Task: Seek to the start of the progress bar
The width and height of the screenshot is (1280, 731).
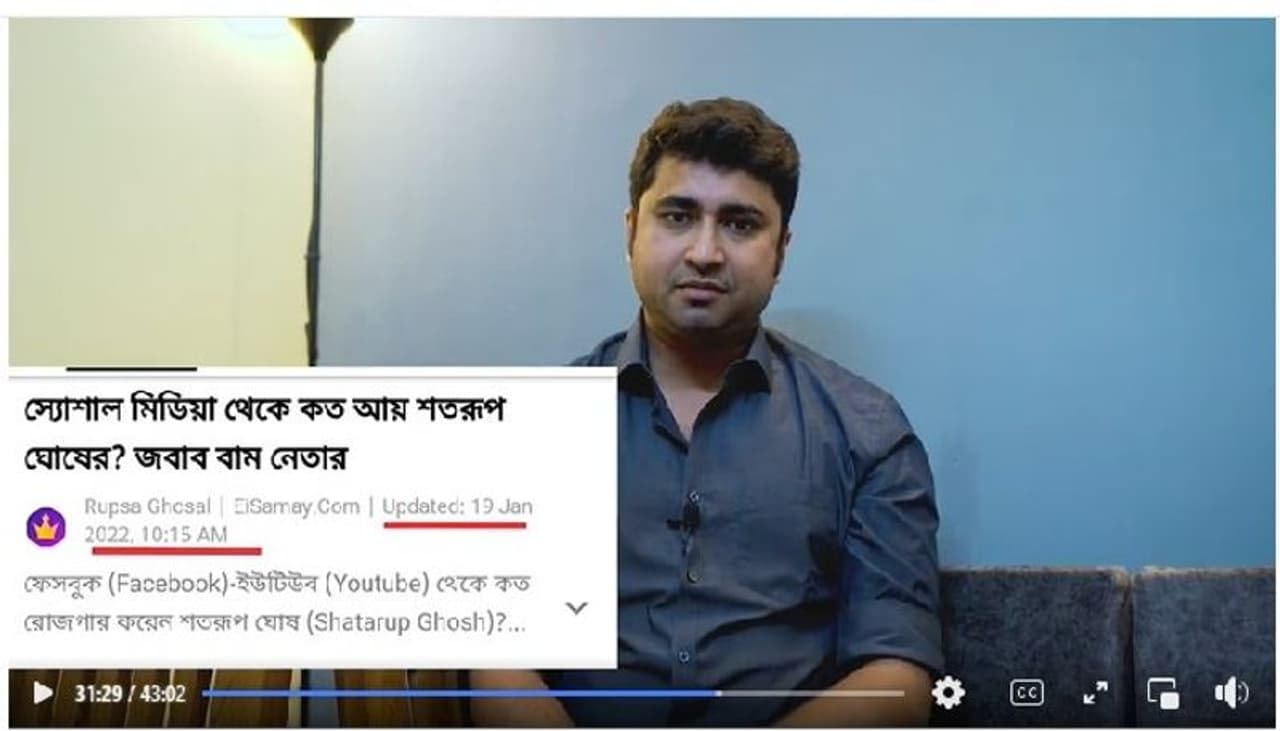Action: tap(207, 693)
